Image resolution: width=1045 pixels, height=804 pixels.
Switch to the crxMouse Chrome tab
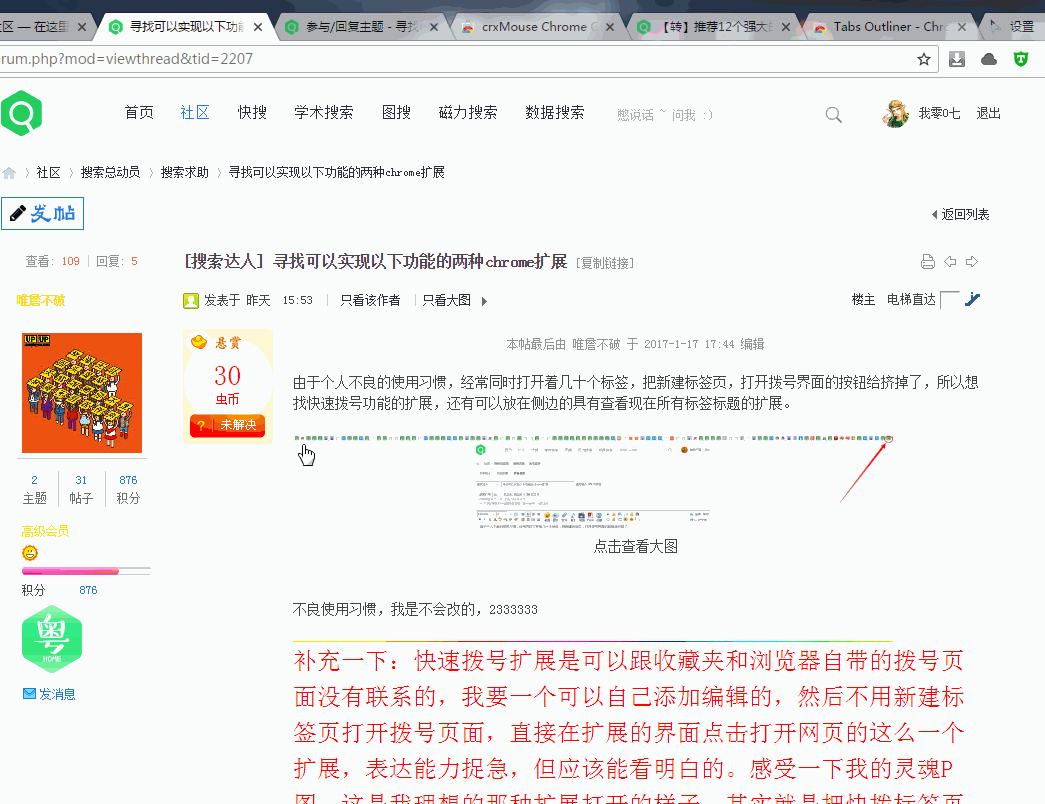pyautogui.click(x=540, y=27)
